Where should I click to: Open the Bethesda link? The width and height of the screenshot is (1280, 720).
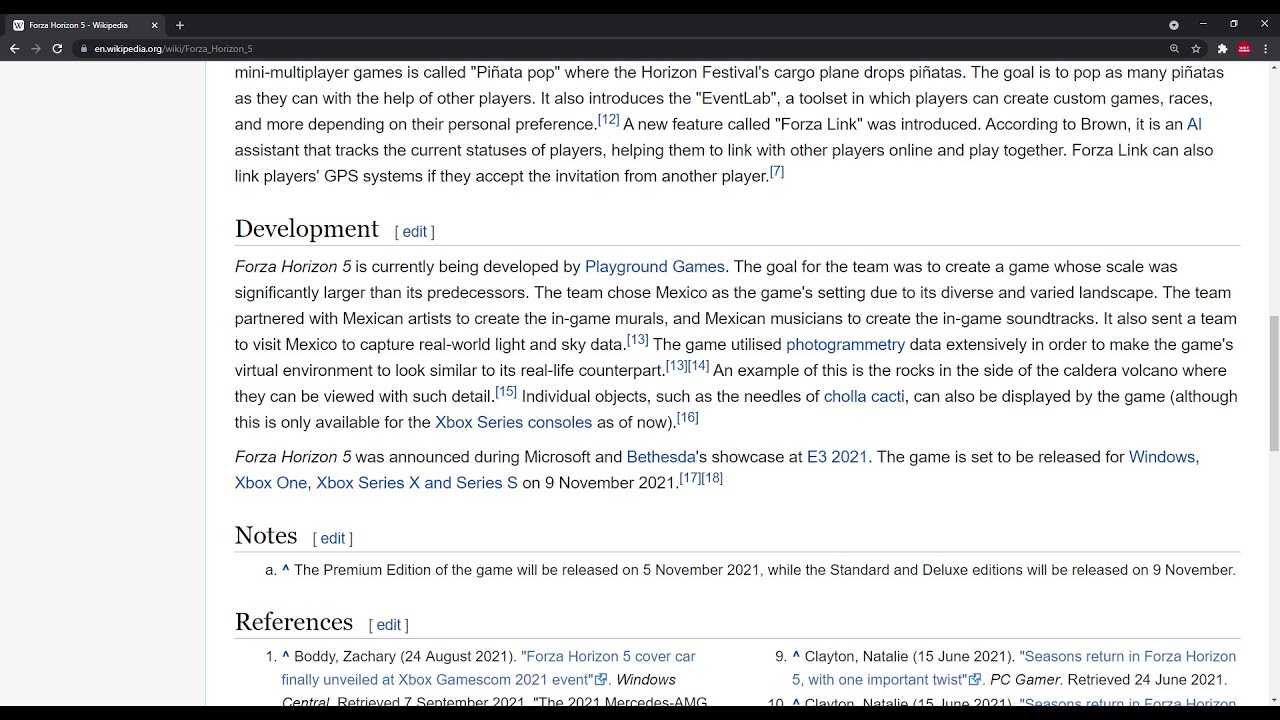coord(661,457)
